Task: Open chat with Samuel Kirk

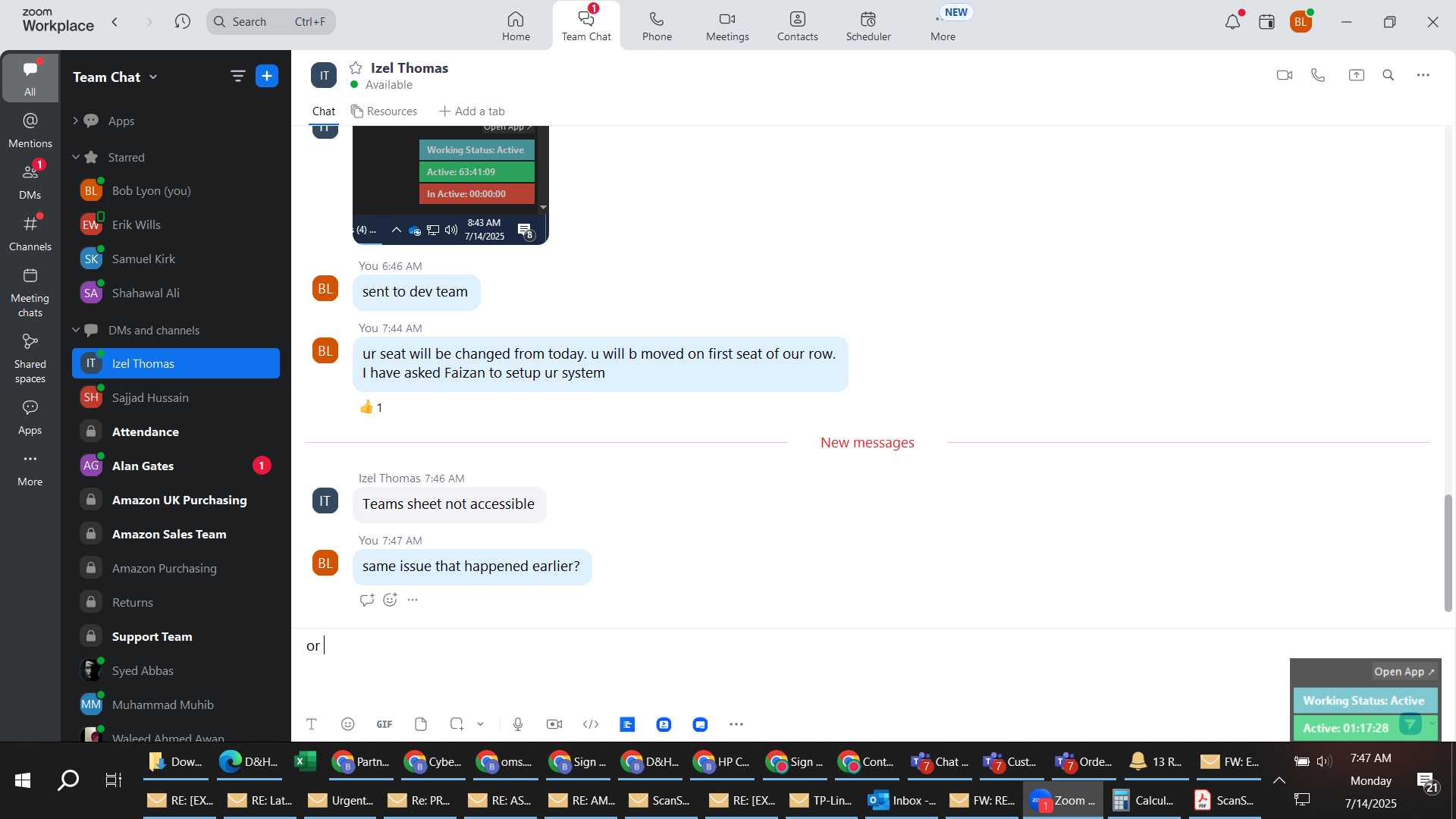Action: click(176, 259)
